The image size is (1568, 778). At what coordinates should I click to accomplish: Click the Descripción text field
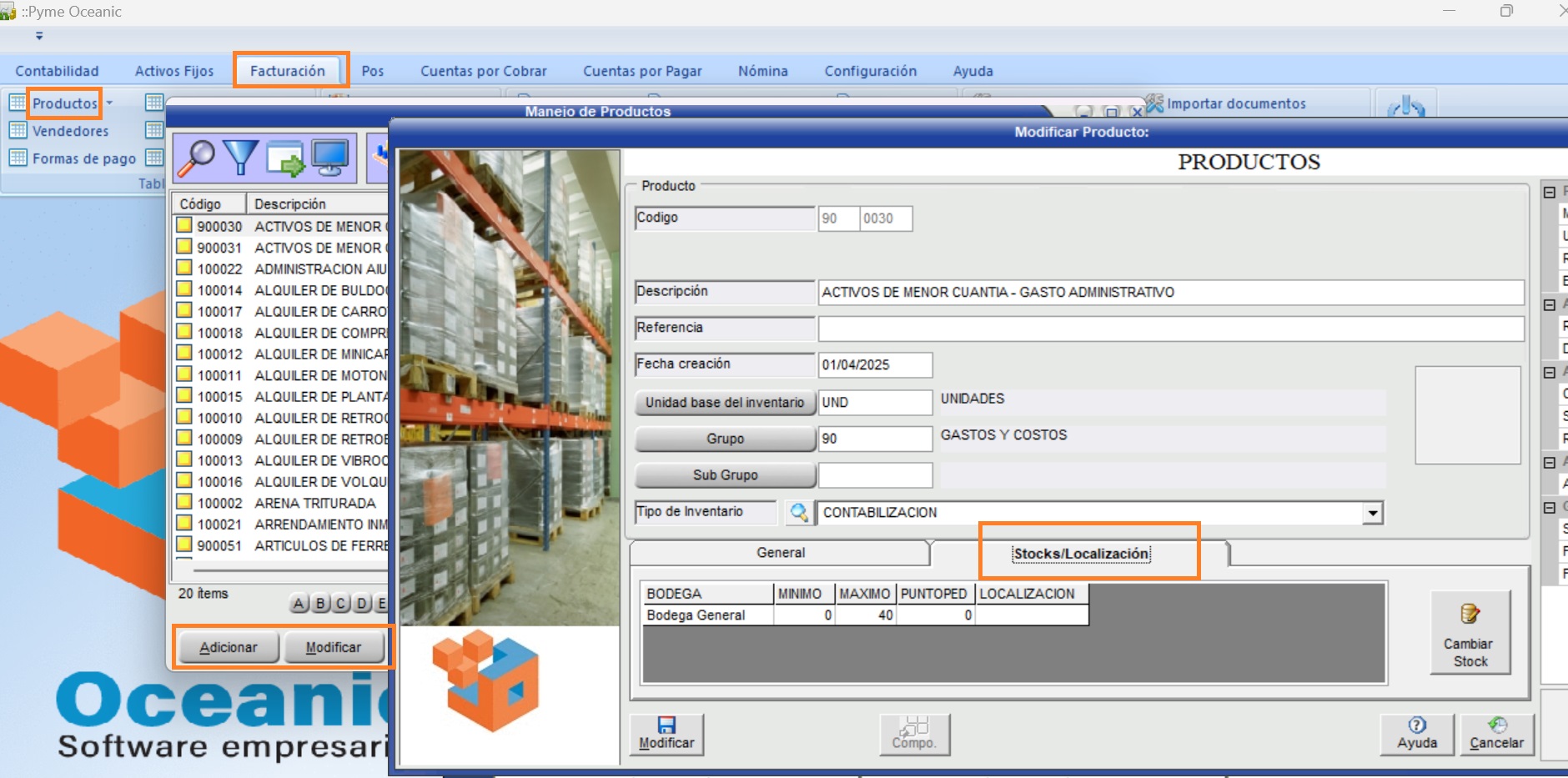[1169, 292]
